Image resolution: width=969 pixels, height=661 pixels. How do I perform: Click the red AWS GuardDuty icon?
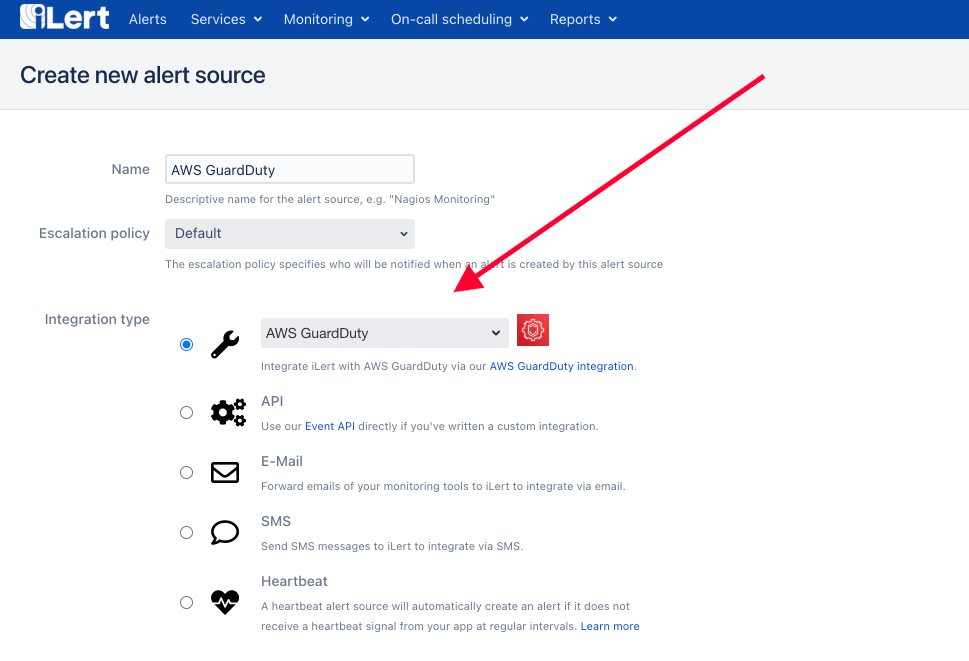533,330
